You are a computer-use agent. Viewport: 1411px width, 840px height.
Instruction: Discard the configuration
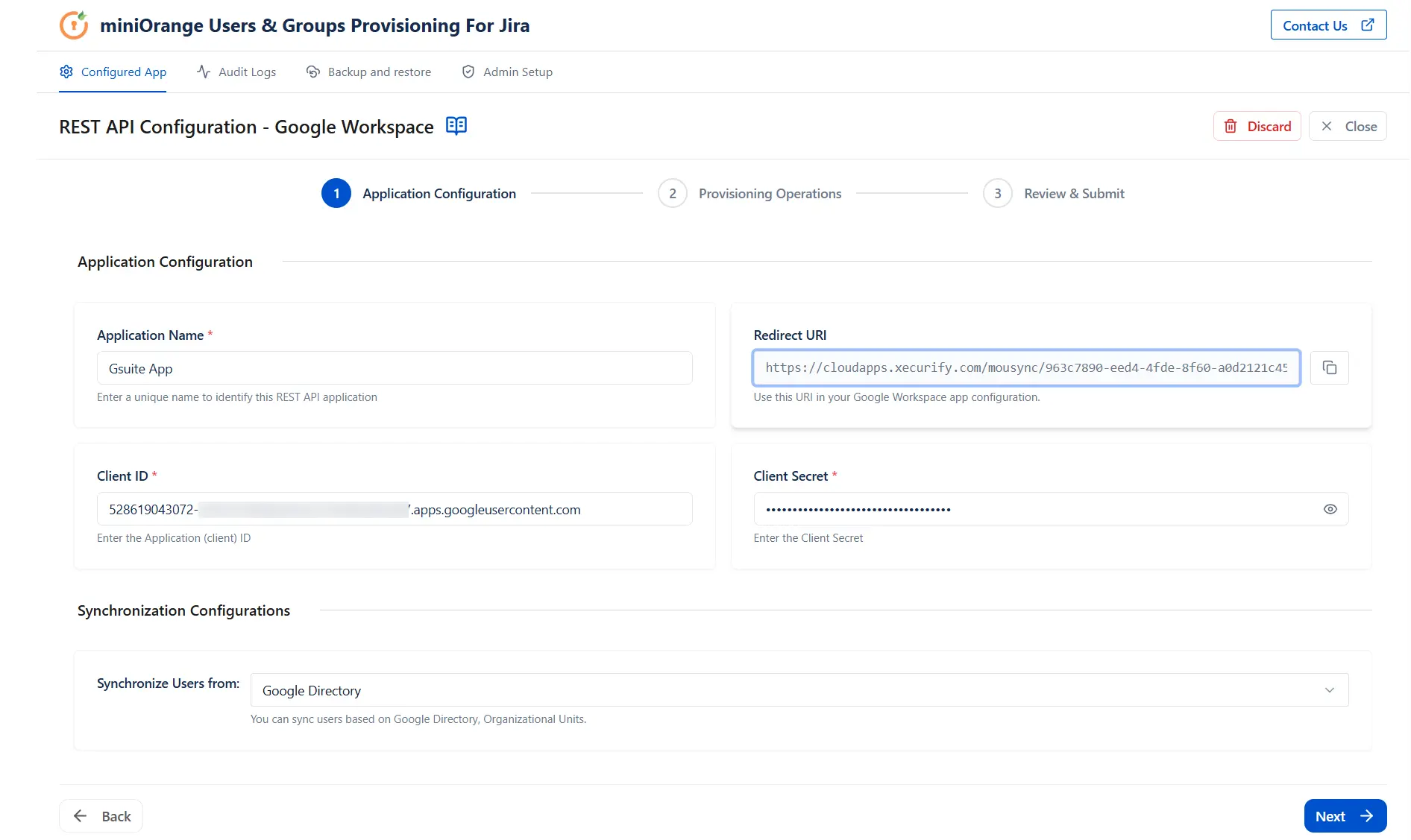click(x=1257, y=126)
